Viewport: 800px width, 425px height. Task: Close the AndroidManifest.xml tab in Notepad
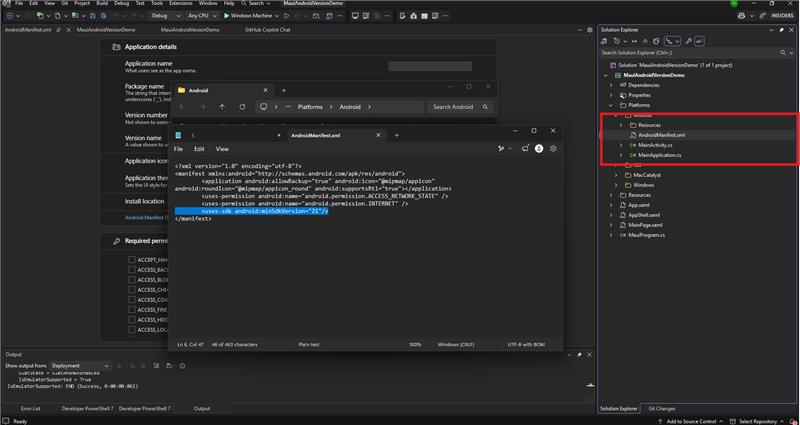[x=379, y=135]
